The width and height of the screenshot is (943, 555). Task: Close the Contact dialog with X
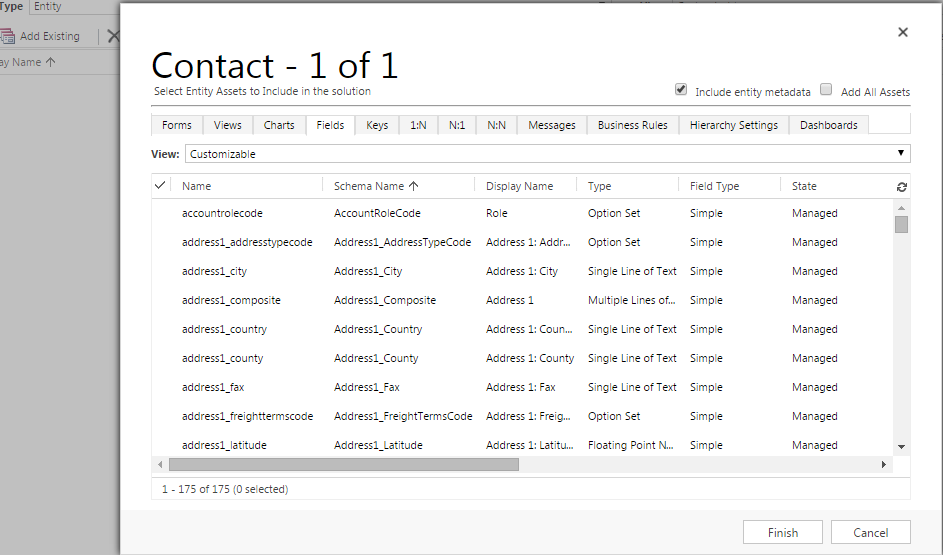click(x=902, y=32)
